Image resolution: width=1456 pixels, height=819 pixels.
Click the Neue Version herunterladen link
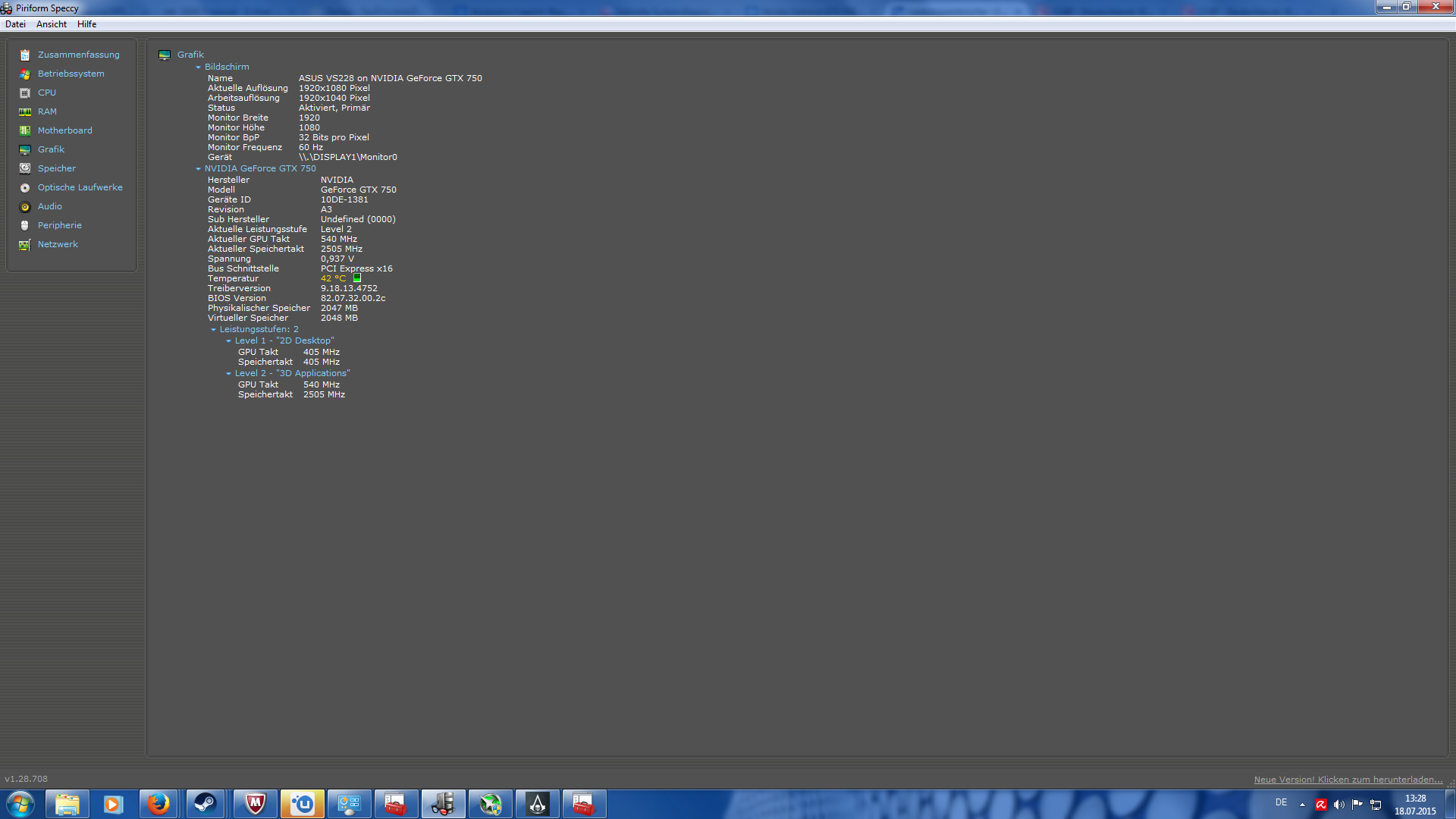pos(1348,780)
